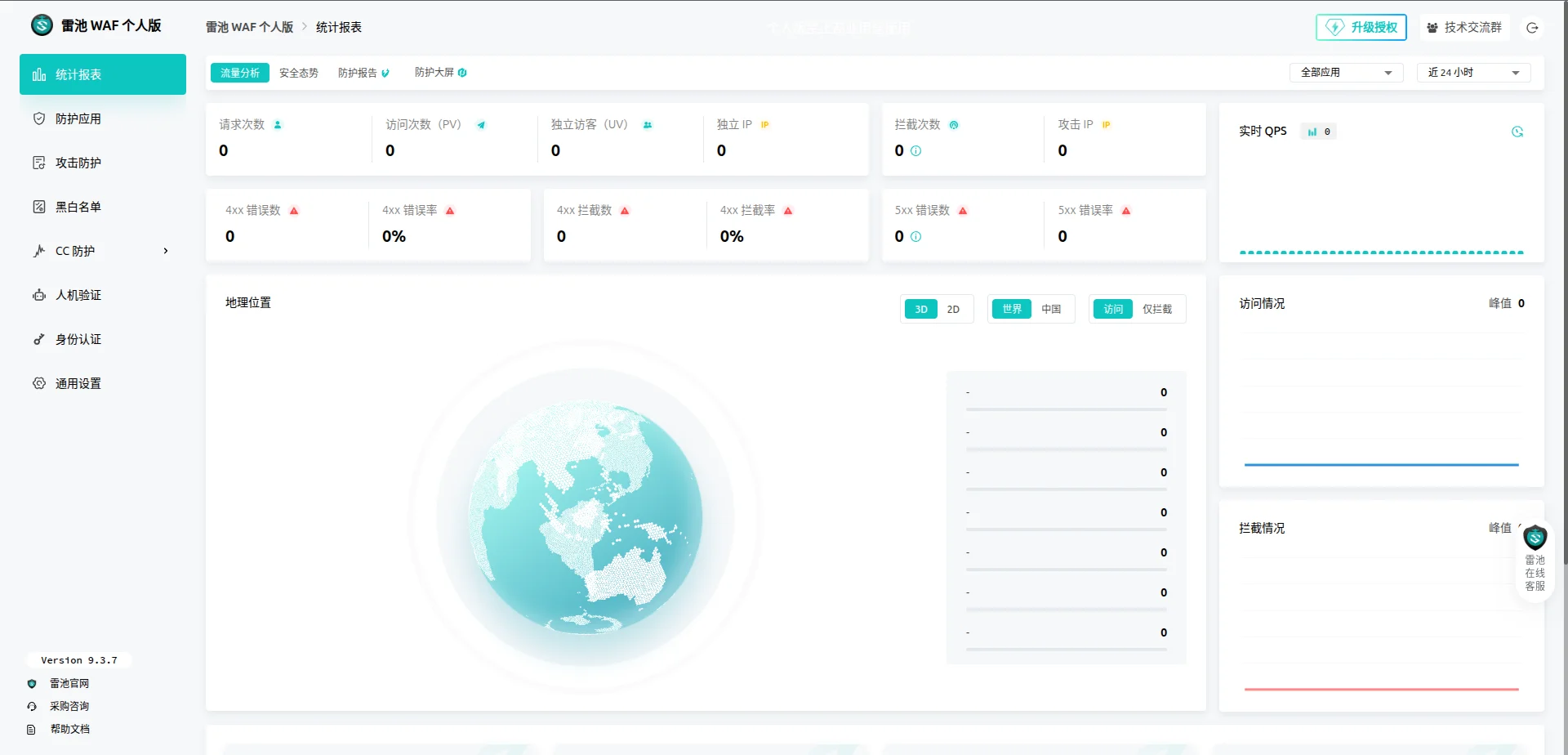Click the user icon beside 请求次数
The image size is (1568, 755).
click(x=278, y=125)
